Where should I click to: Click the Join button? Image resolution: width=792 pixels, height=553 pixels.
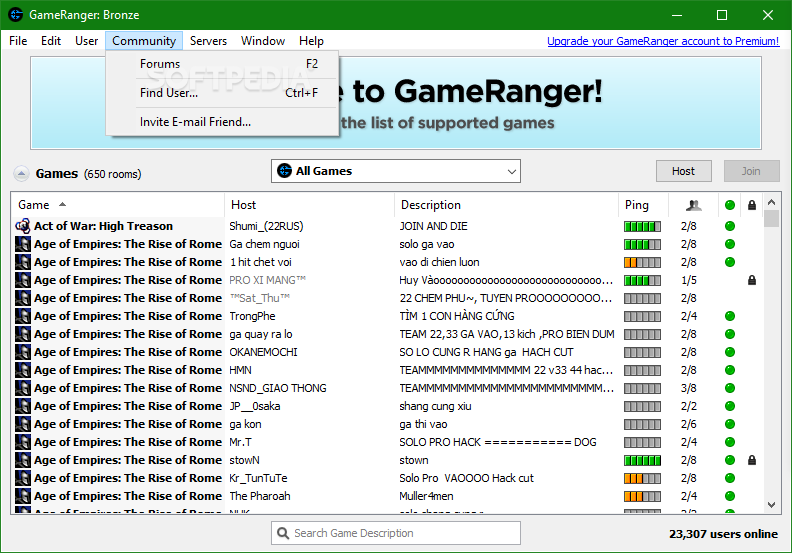click(751, 171)
